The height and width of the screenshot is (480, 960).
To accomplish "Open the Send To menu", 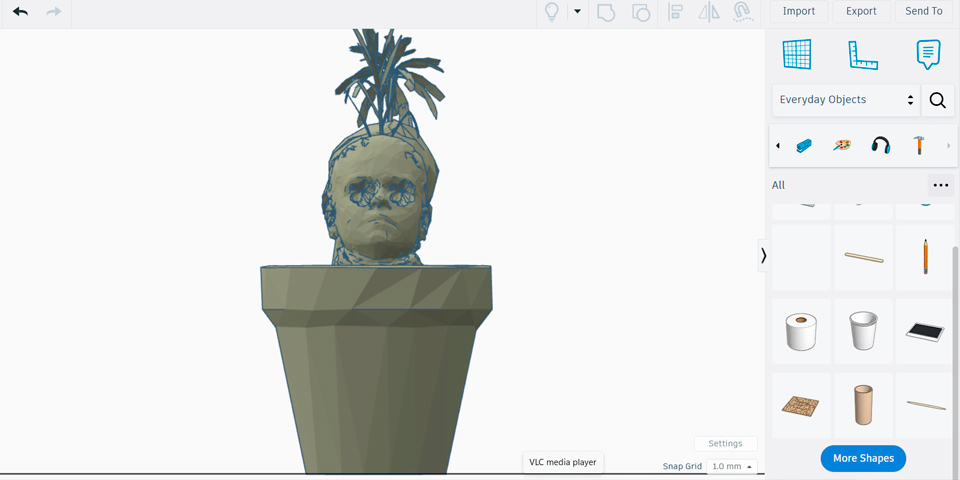I will click(x=923, y=11).
